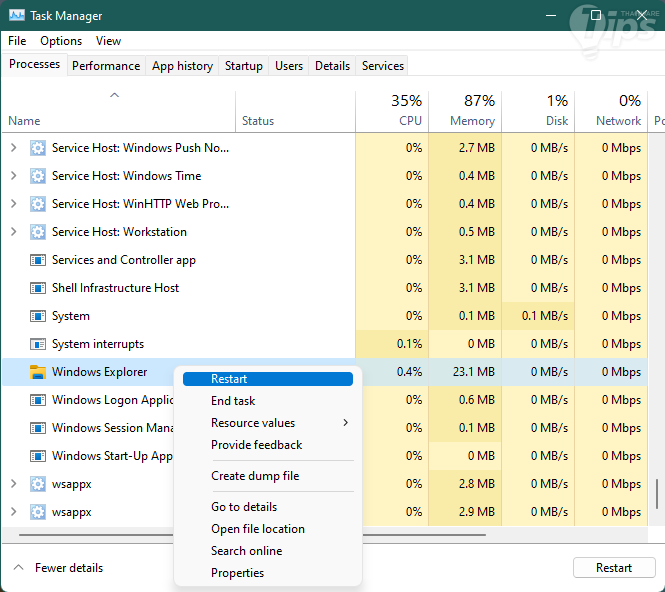This screenshot has height=592, width=665.
Task: Choose End task in the context menu
Action: pos(268,401)
